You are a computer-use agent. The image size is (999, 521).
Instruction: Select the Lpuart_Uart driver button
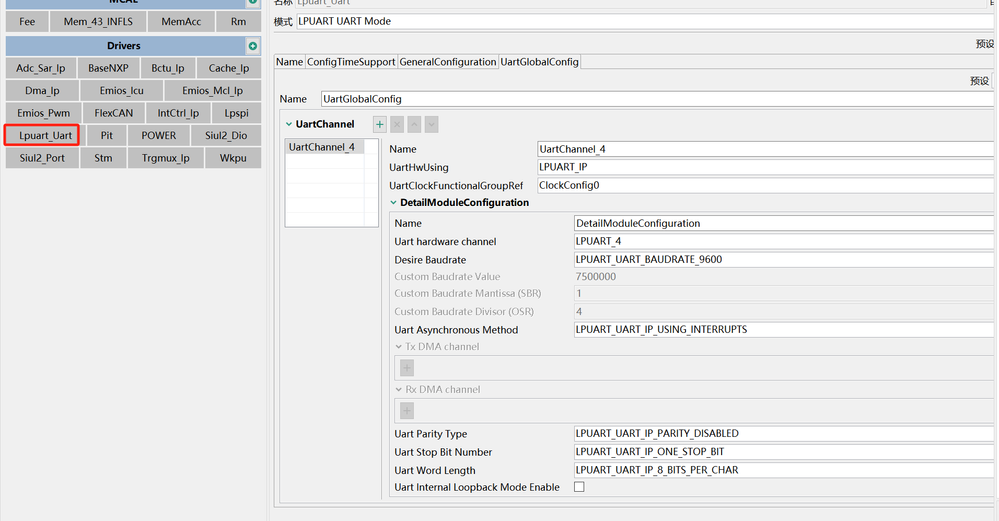pos(42,135)
